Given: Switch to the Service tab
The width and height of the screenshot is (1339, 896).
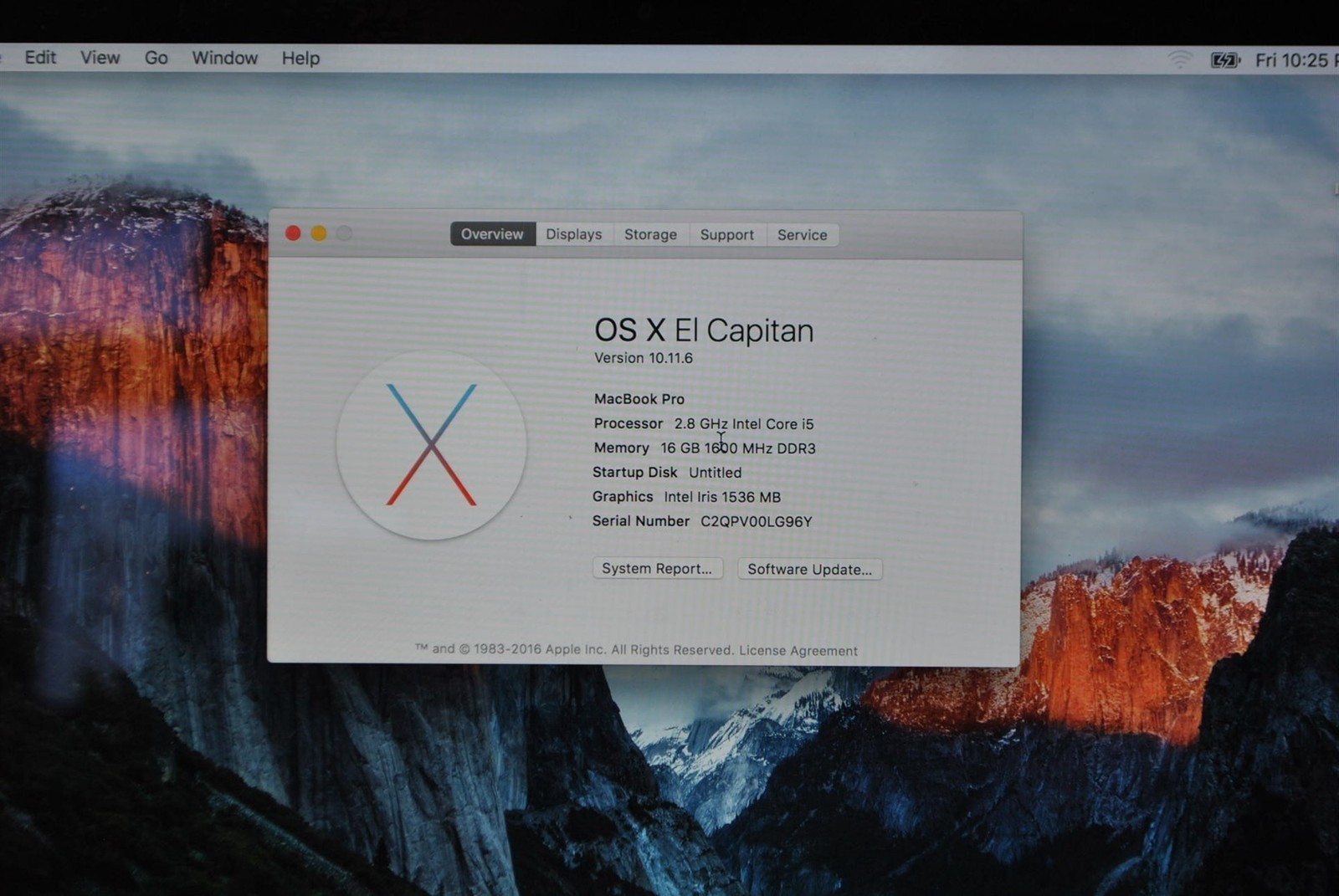Looking at the screenshot, I should [x=803, y=235].
